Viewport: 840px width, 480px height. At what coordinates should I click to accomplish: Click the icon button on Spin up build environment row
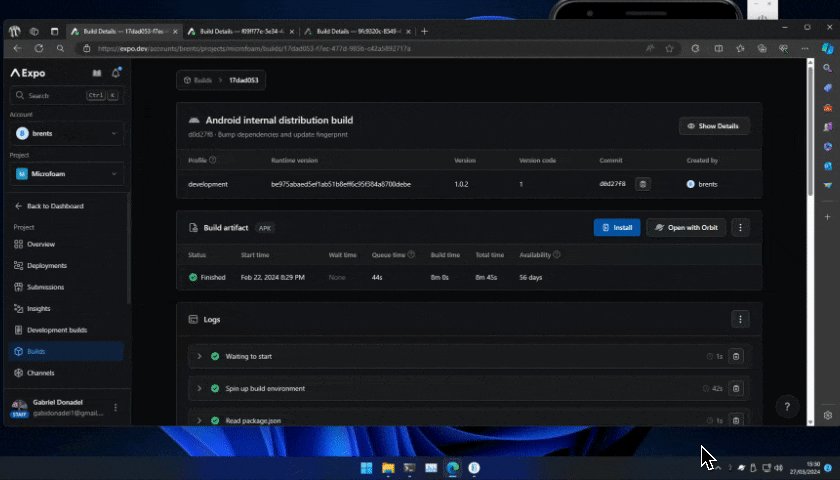[x=736, y=388]
